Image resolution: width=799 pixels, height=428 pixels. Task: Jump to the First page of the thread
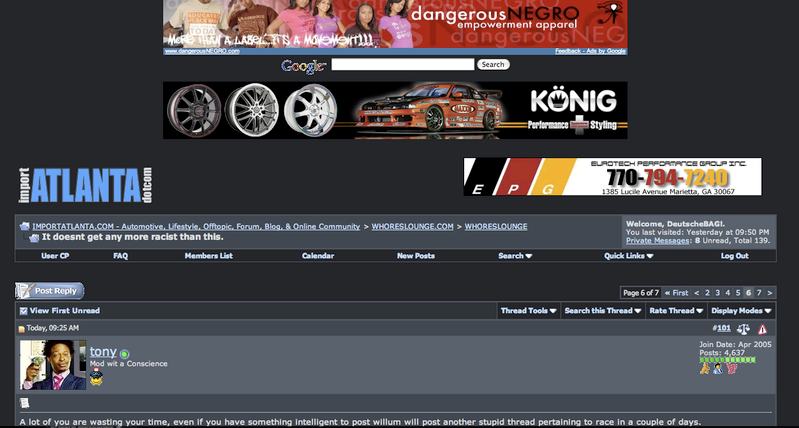pyautogui.click(x=676, y=293)
